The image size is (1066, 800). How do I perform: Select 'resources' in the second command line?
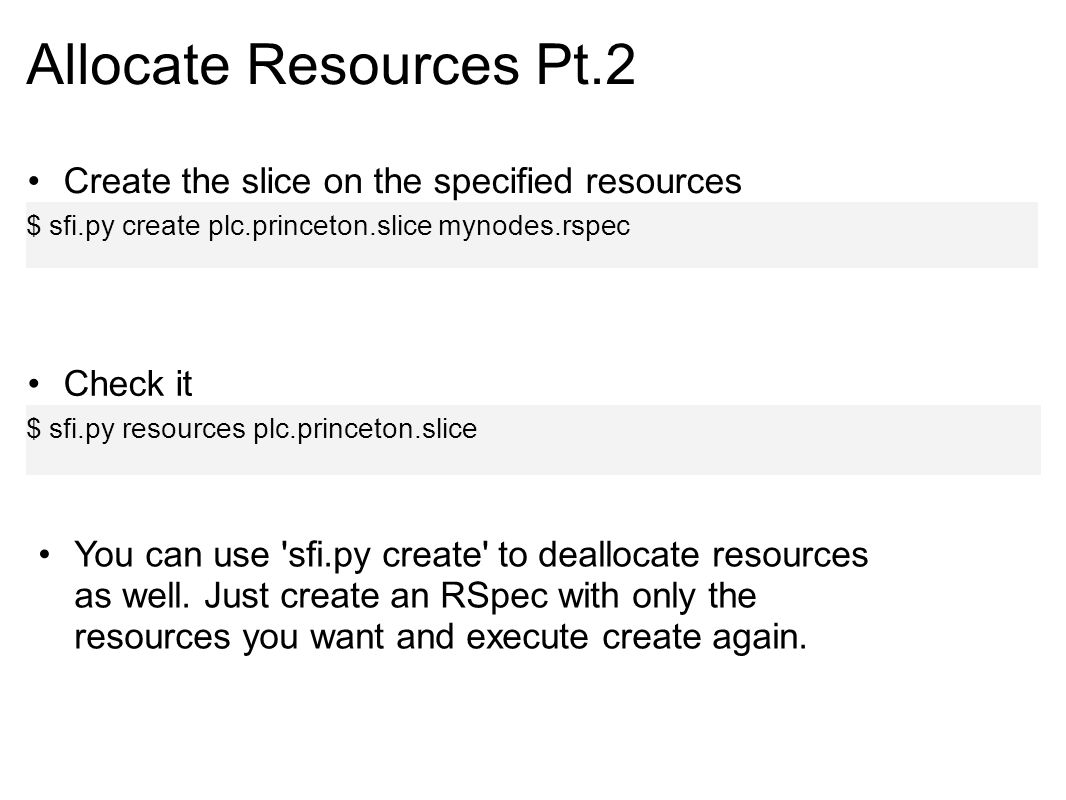point(184,429)
